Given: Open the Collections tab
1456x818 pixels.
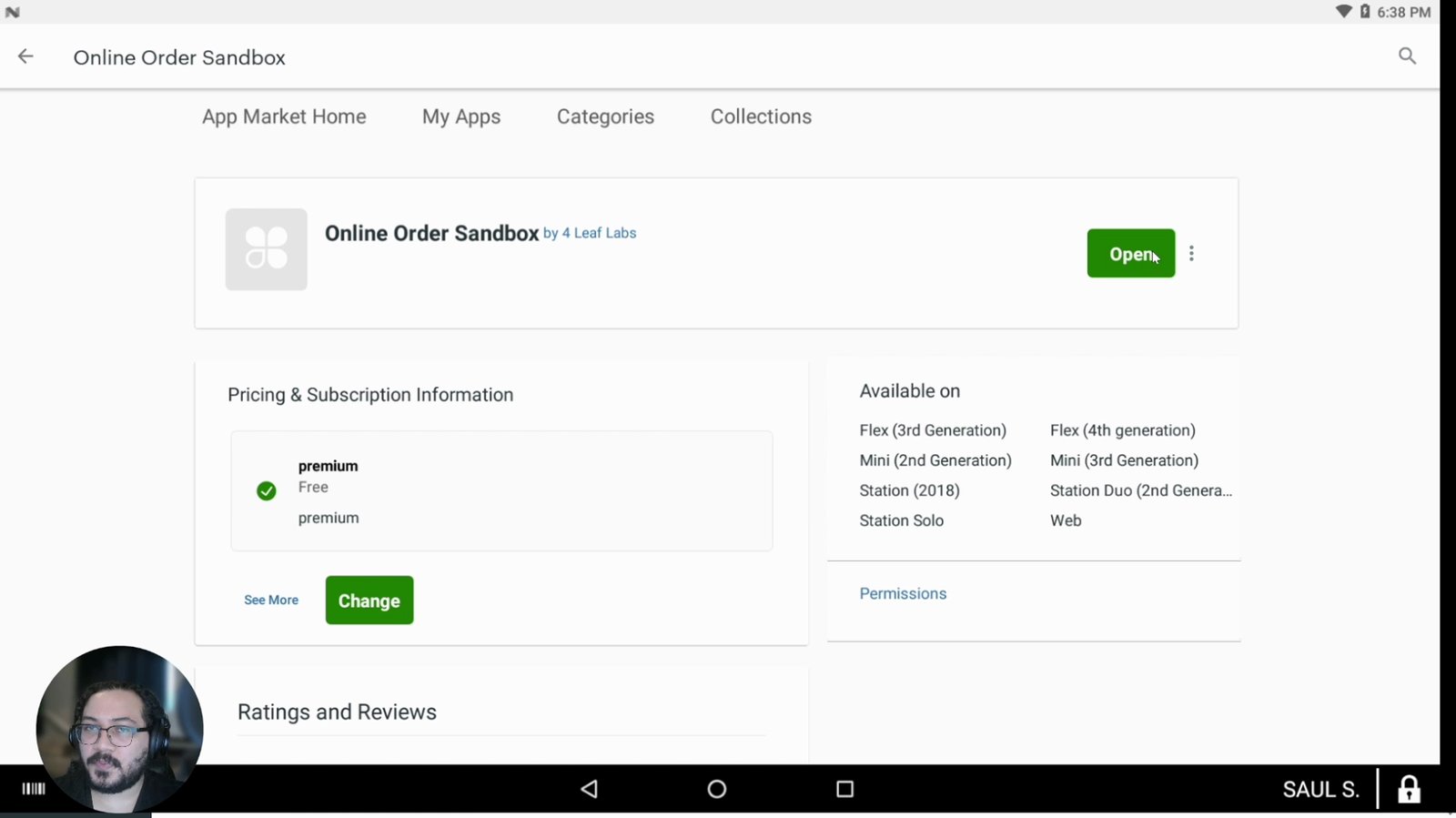Looking at the screenshot, I should coord(761,116).
